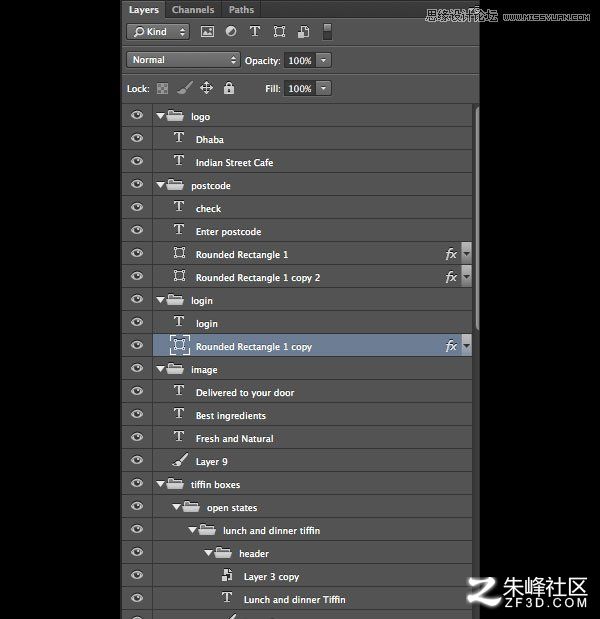The image size is (600, 619).
Task: Click the Layer 9 brush thumbnail
Action: point(180,460)
